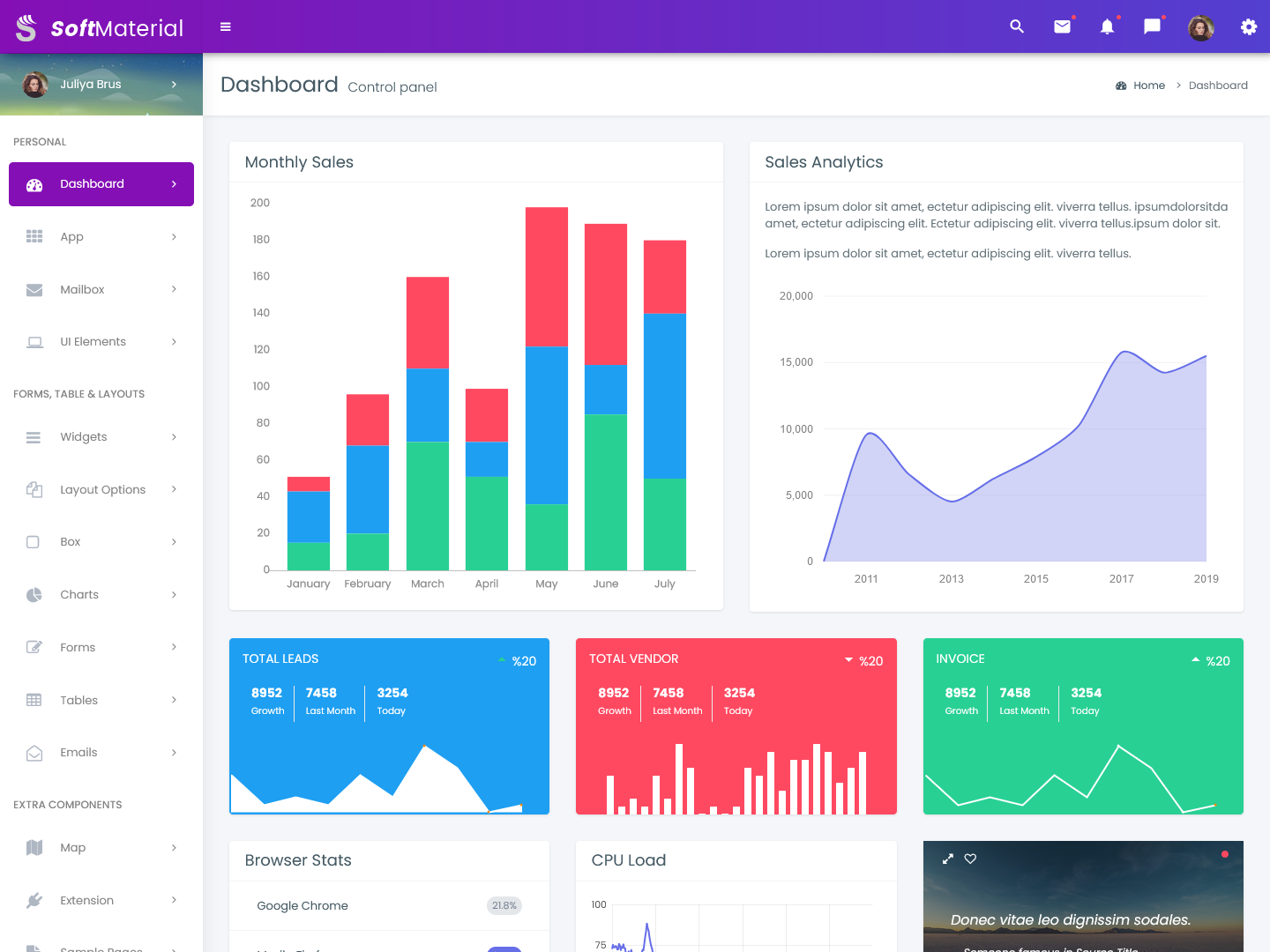
Task: Open the App menu item
Action: click(x=101, y=236)
